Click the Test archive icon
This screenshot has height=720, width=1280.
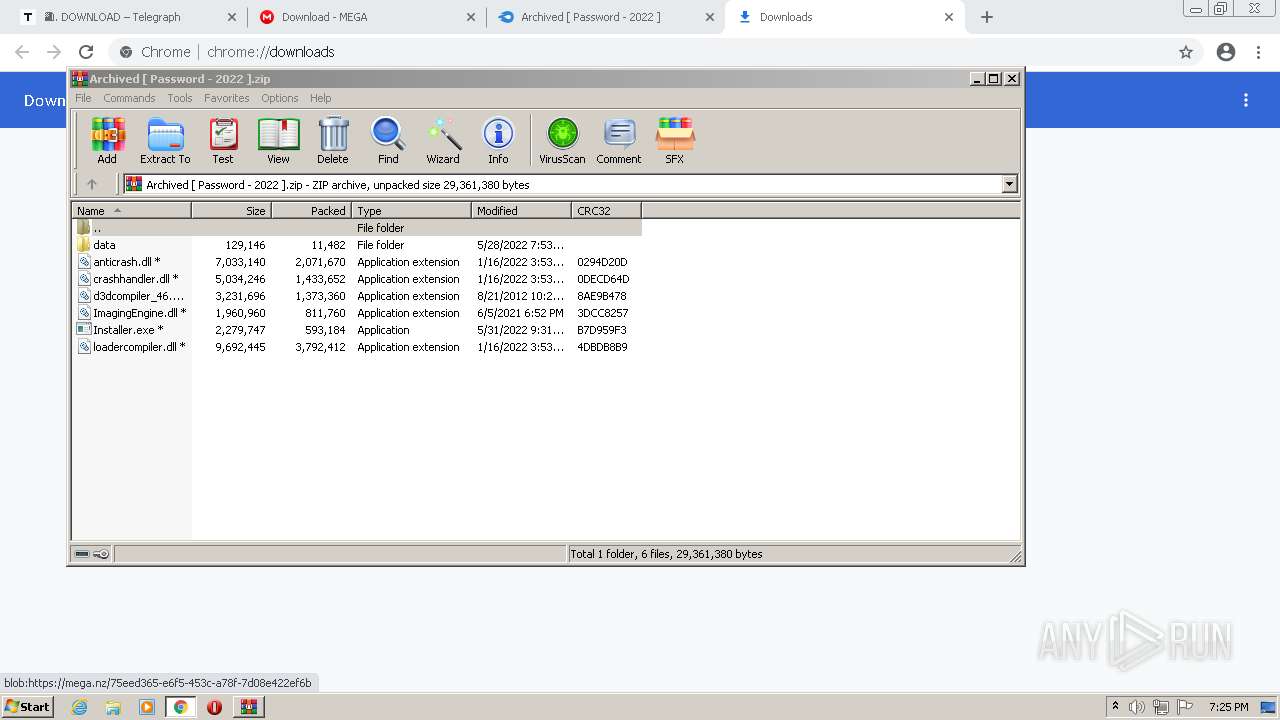pyautogui.click(x=222, y=141)
